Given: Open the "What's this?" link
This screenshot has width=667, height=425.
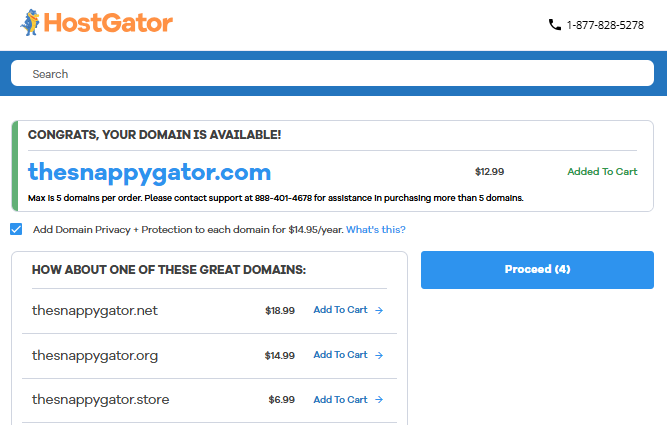Looking at the screenshot, I should [x=376, y=230].
